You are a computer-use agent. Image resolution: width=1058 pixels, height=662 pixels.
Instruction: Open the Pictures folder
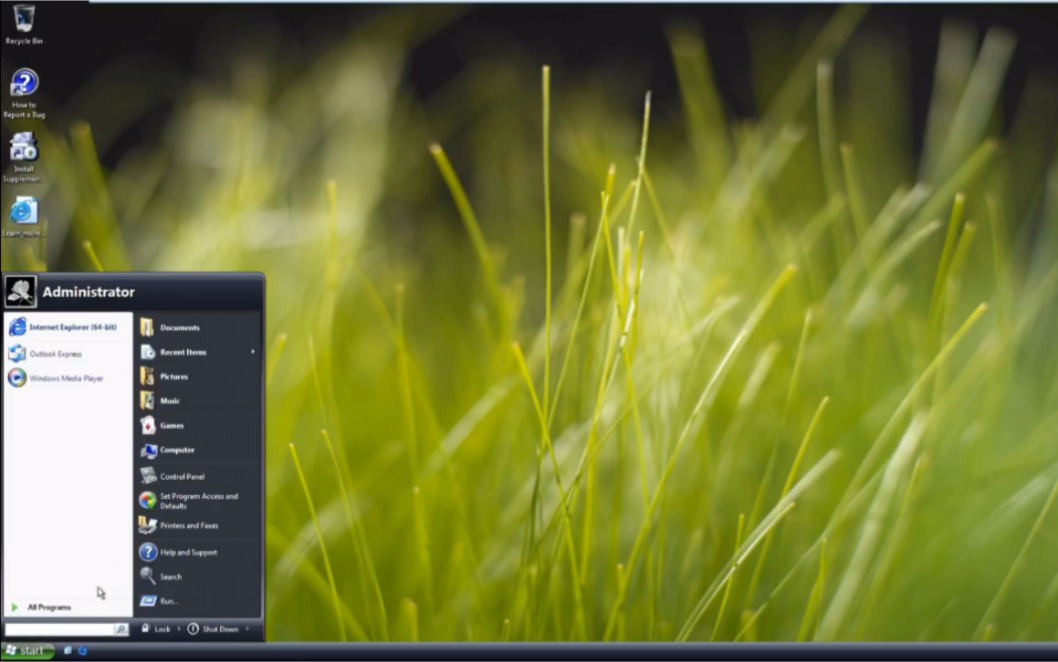pos(198,377)
